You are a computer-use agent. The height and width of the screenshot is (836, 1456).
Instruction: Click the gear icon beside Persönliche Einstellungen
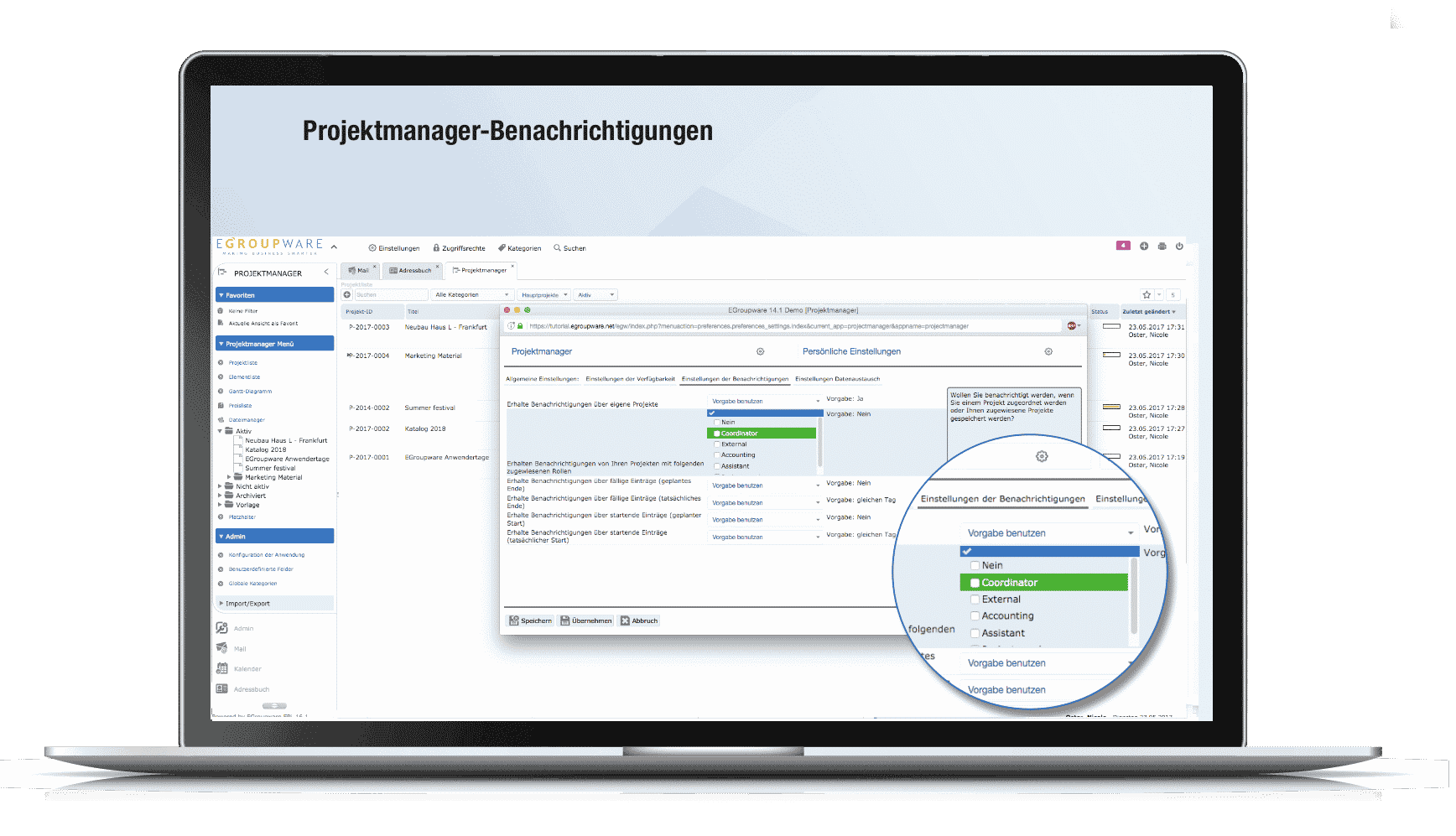pyautogui.click(x=1048, y=352)
